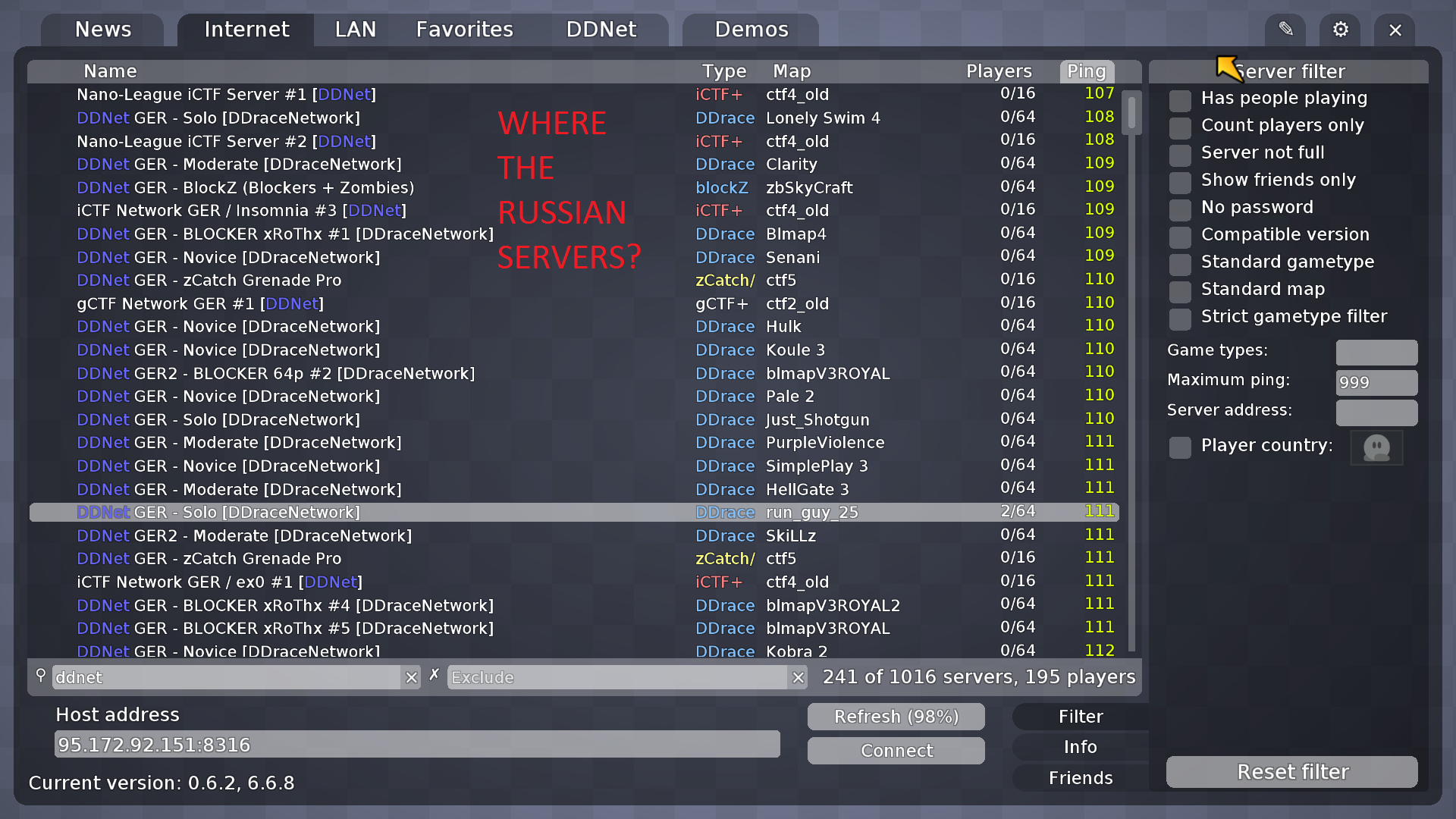Click Reset filter
1456x819 pixels.
(1291, 771)
